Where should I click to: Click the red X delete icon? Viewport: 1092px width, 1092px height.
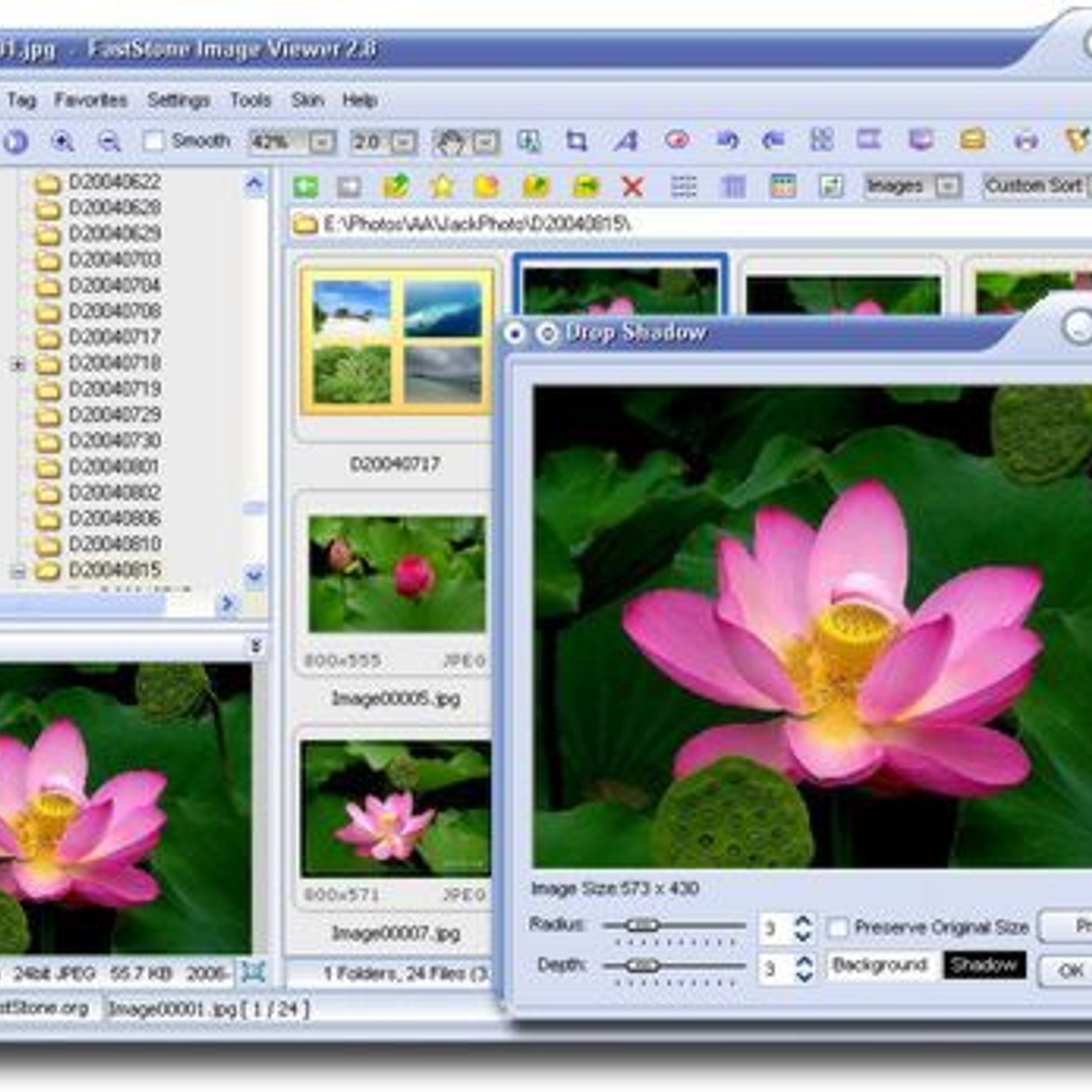click(x=632, y=187)
